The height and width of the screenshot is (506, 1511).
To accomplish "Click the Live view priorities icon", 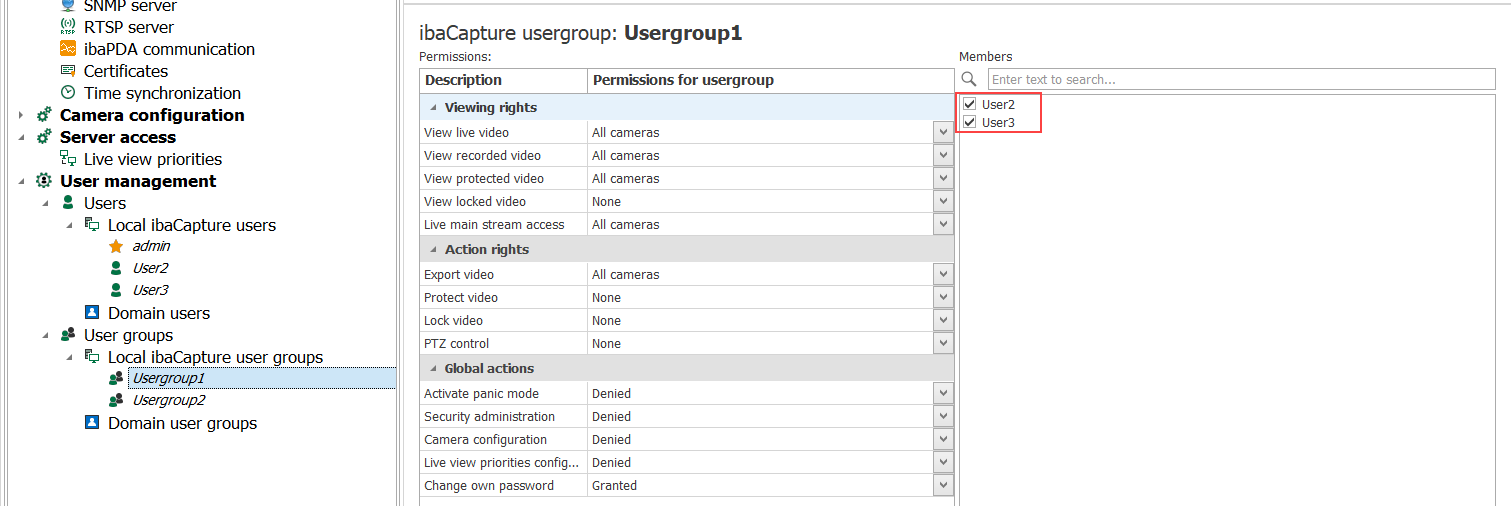I will pyautogui.click(x=68, y=159).
